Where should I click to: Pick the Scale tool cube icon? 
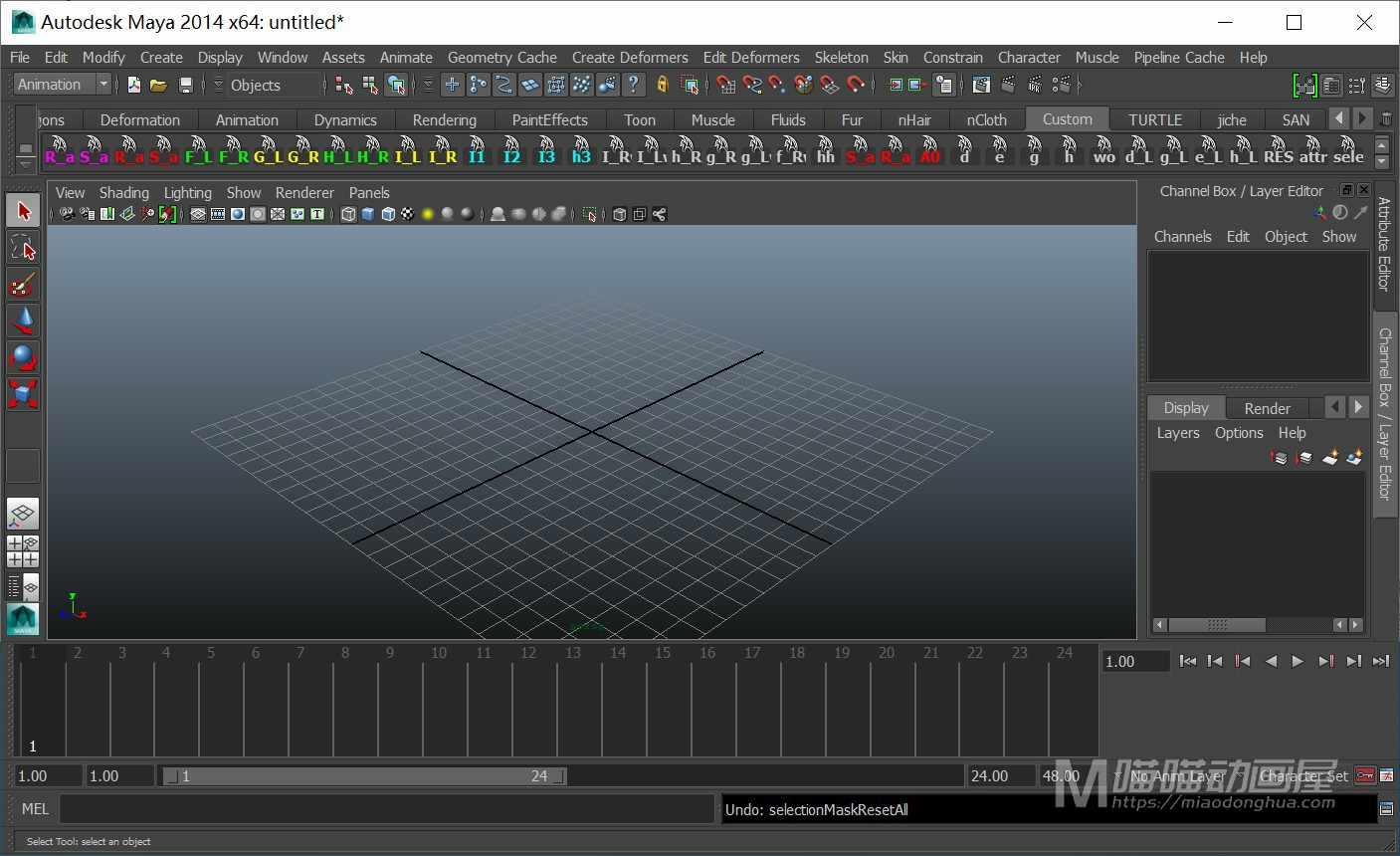point(22,394)
